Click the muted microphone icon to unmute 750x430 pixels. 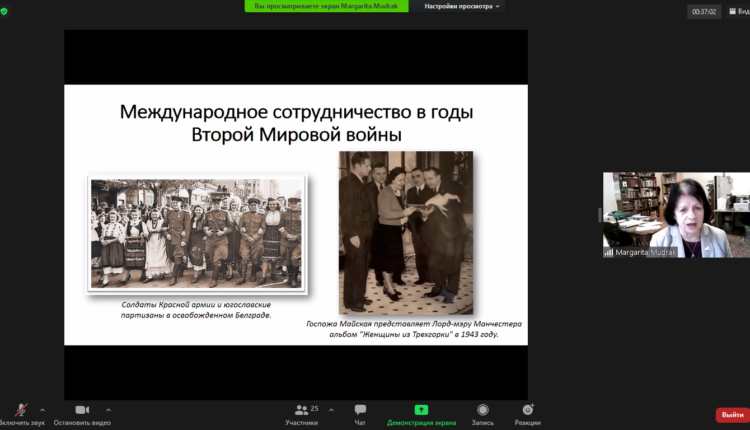pyautogui.click(x=21, y=410)
